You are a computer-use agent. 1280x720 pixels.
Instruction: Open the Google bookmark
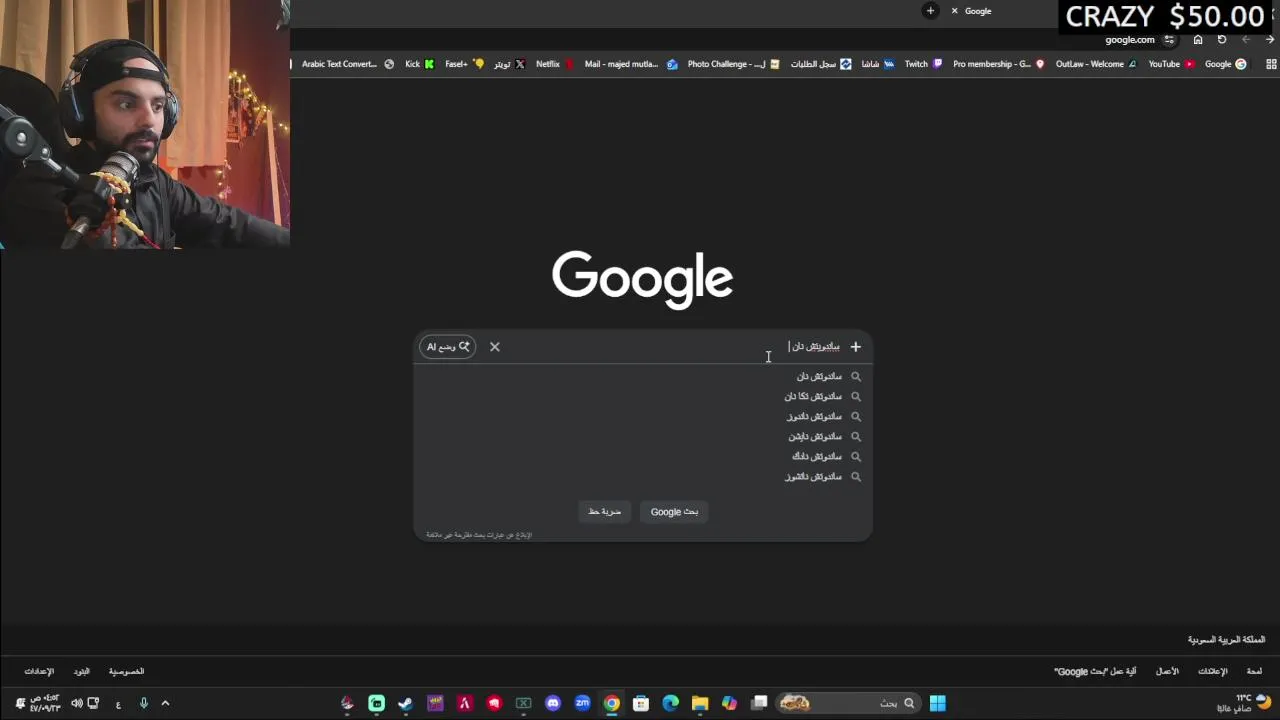pyautogui.click(x=1225, y=64)
